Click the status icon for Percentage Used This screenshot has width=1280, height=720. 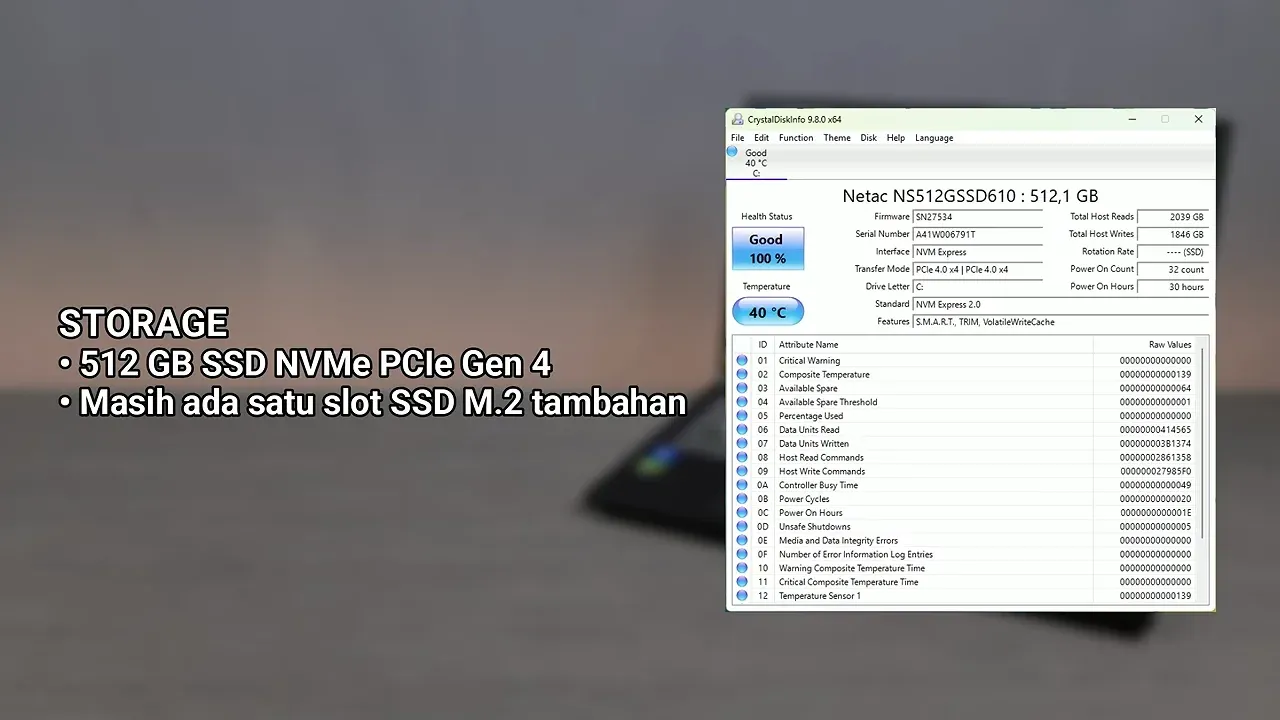click(742, 416)
